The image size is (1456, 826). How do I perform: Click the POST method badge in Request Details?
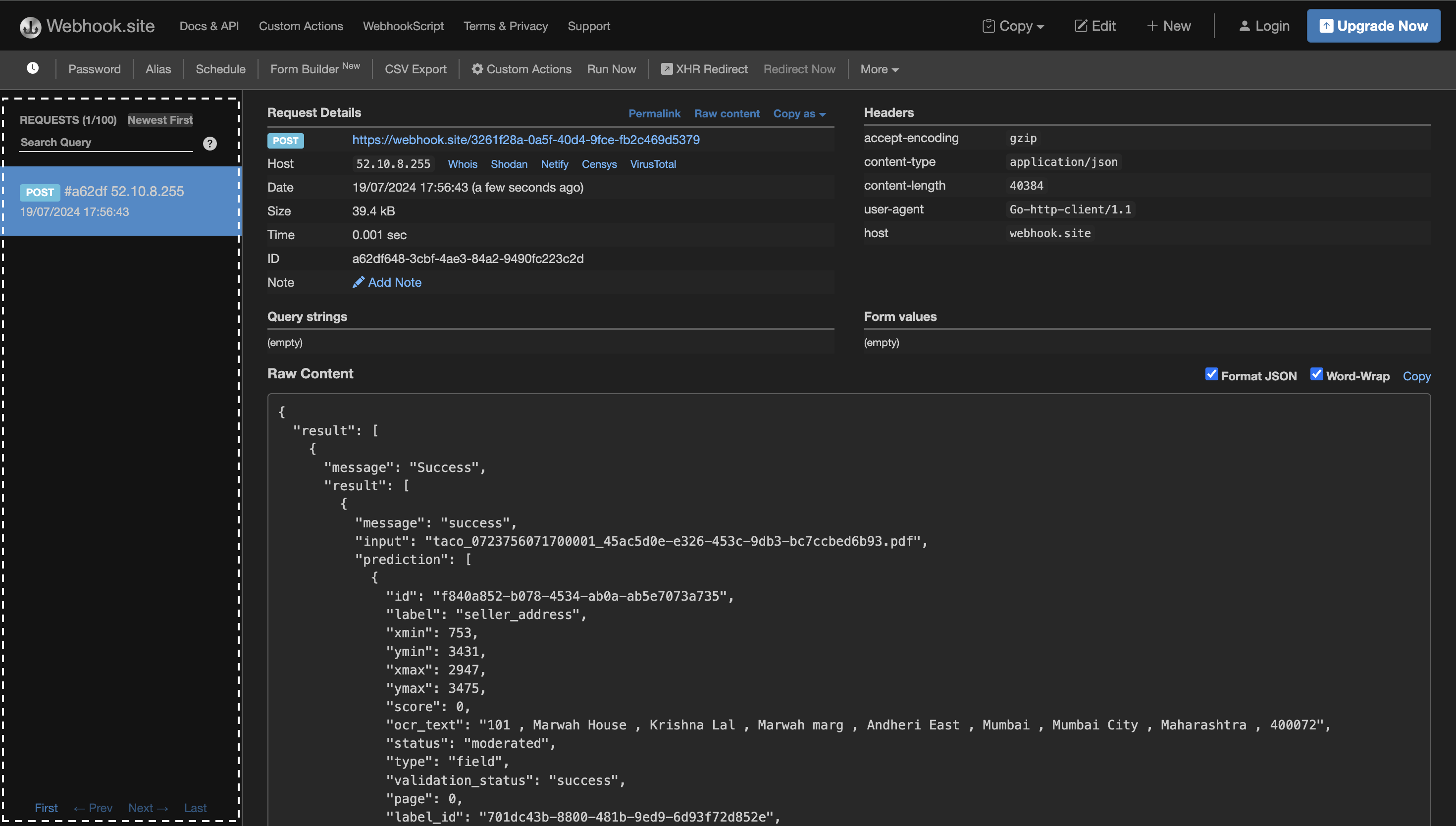285,141
